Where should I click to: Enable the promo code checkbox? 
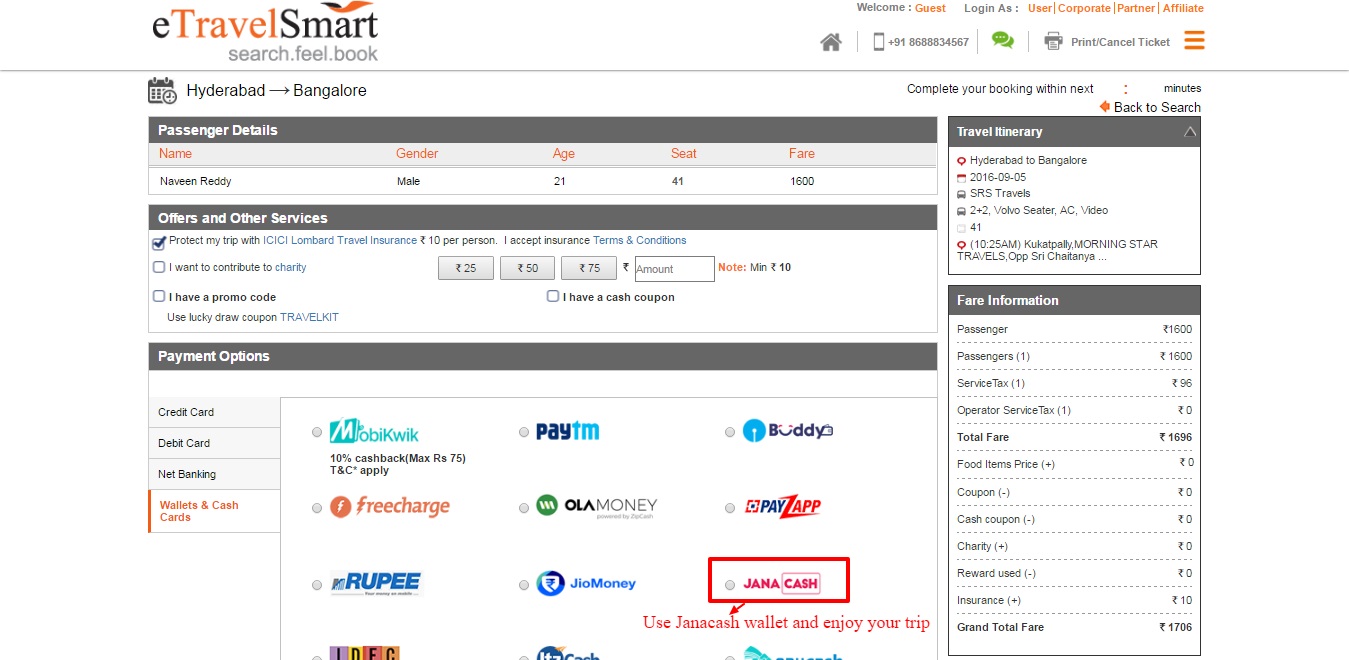click(159, 296)
